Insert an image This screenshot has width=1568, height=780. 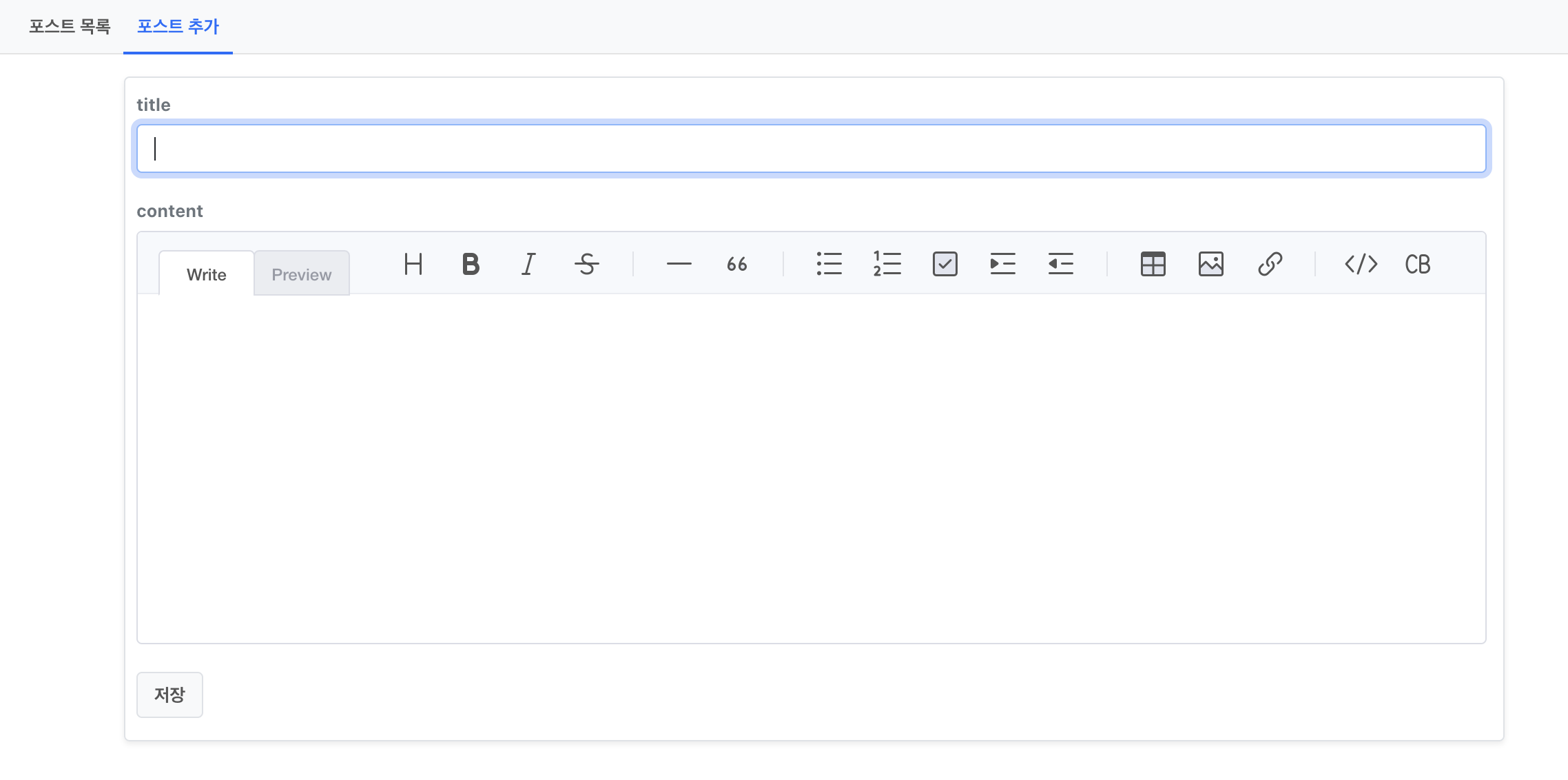point(1210,264)
